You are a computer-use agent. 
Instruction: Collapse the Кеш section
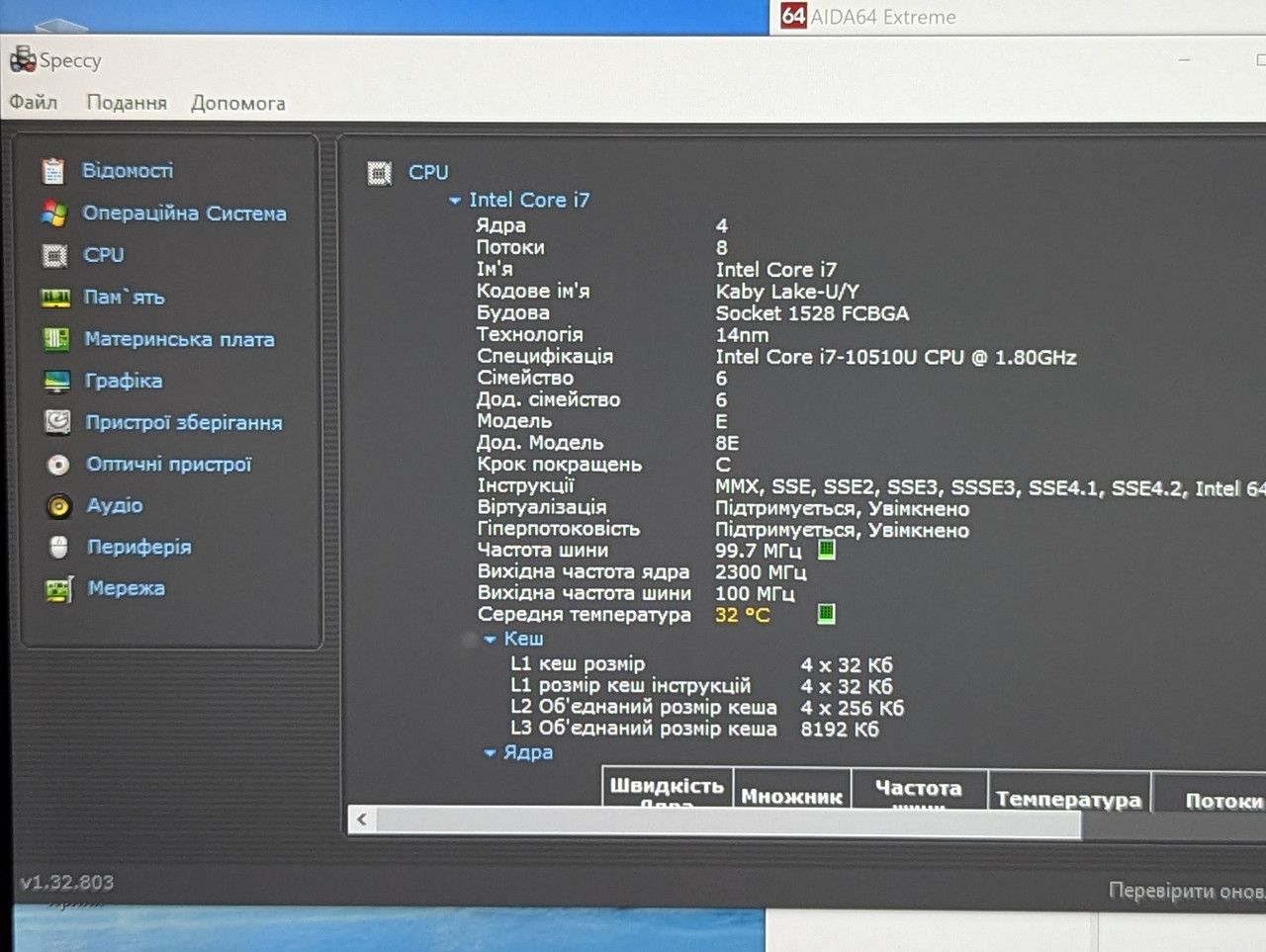coord(491,640)
